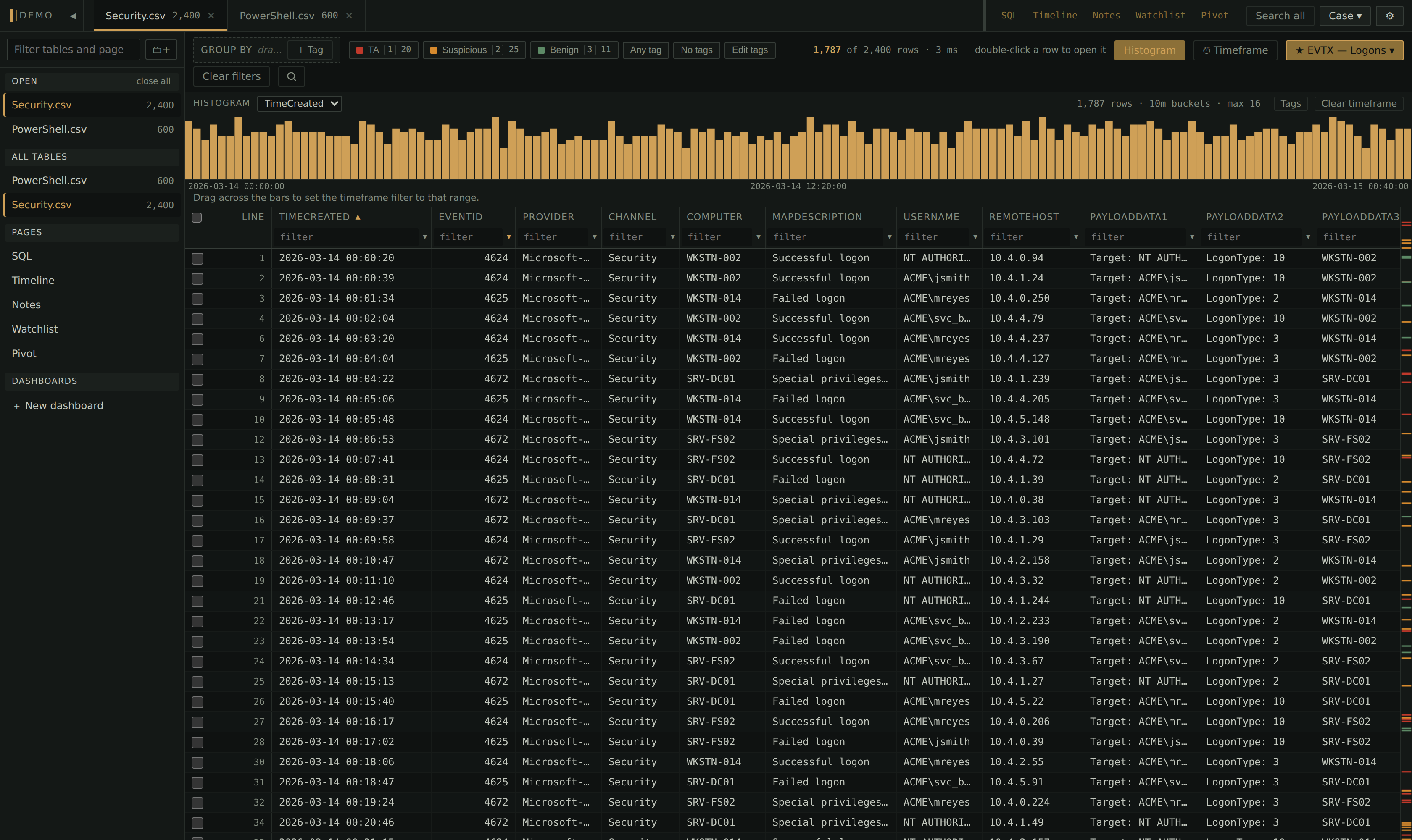Click the Clear filters button
This screenshot has height=840, width=1412.
tap(231, 76)
